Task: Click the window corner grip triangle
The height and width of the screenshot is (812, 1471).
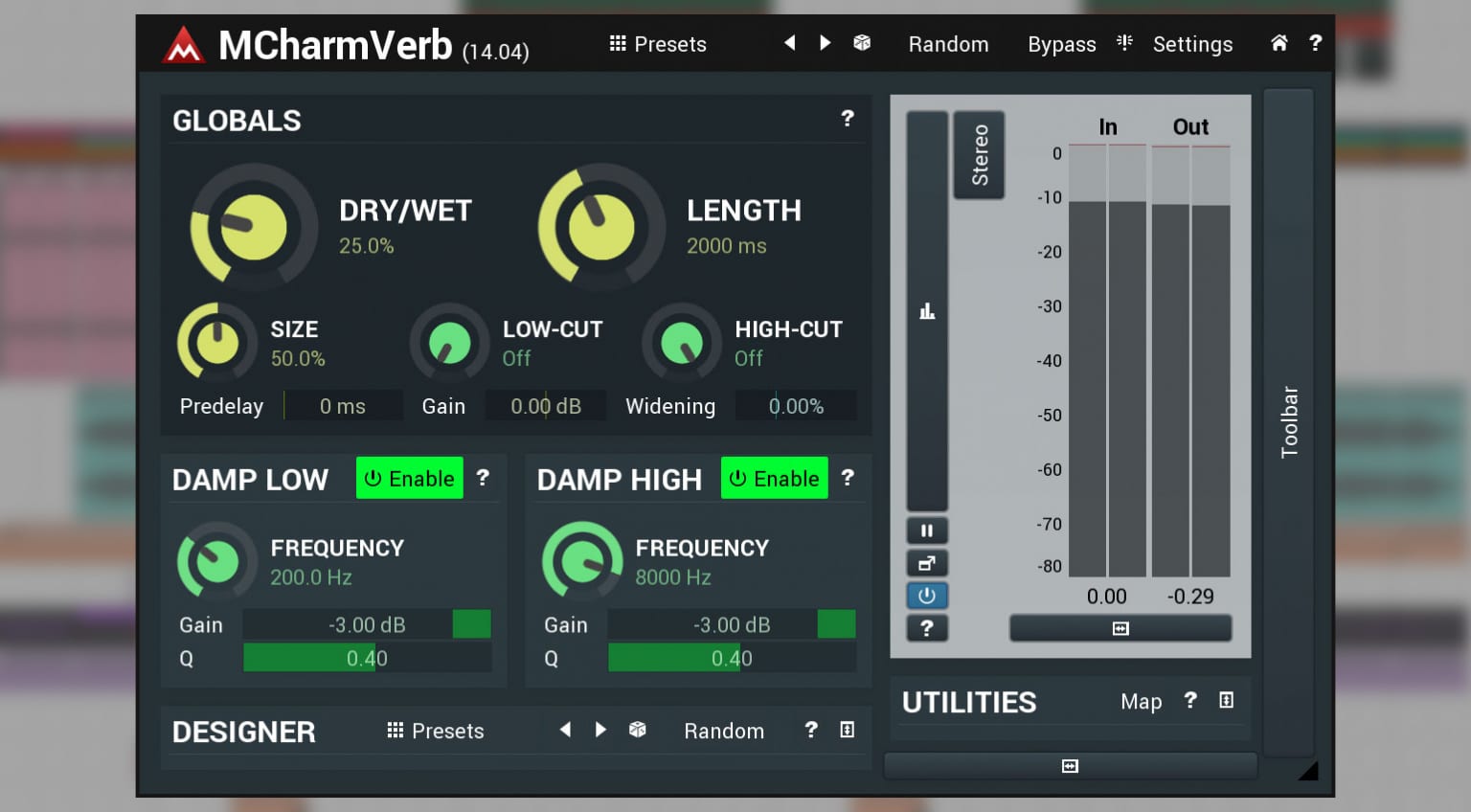Action: click(x=1308, y=770)
